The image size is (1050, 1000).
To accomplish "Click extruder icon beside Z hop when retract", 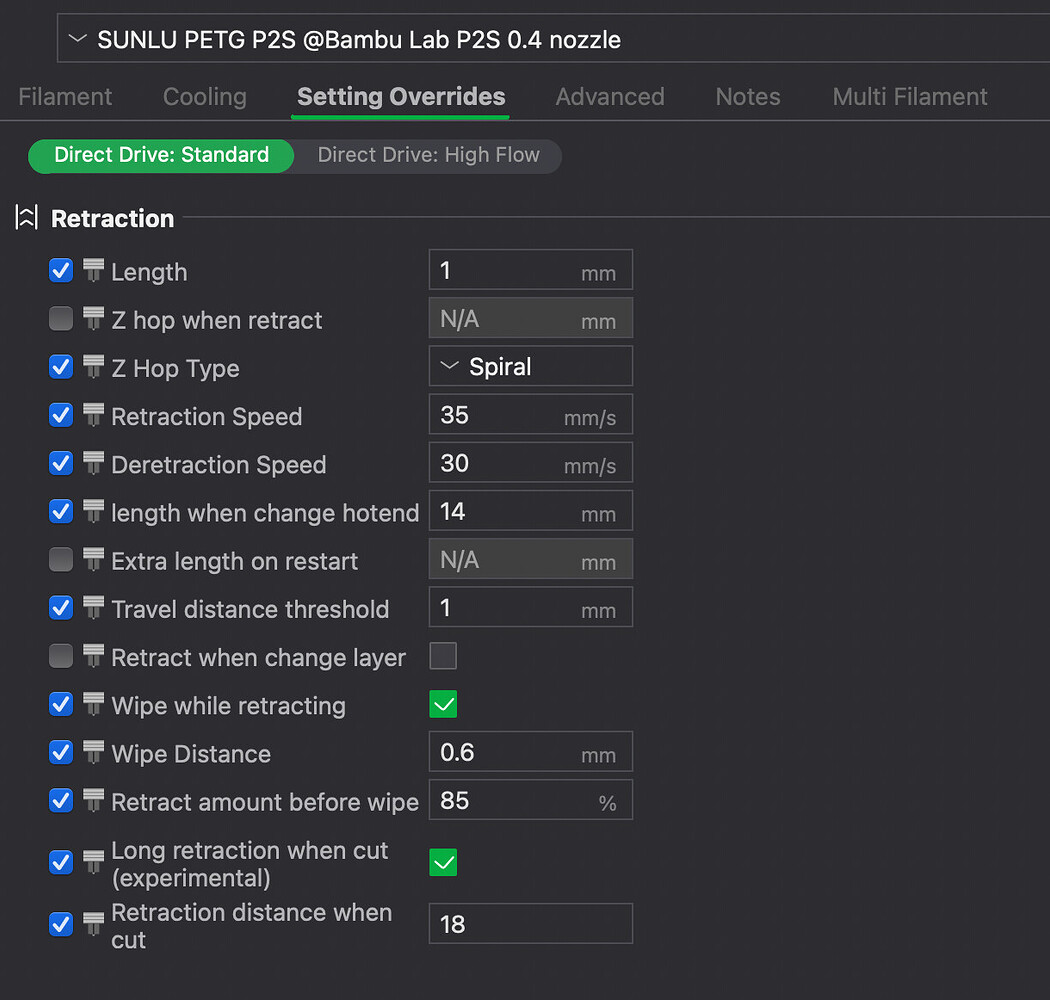I will pyautogui.click(x=93, y=319).
